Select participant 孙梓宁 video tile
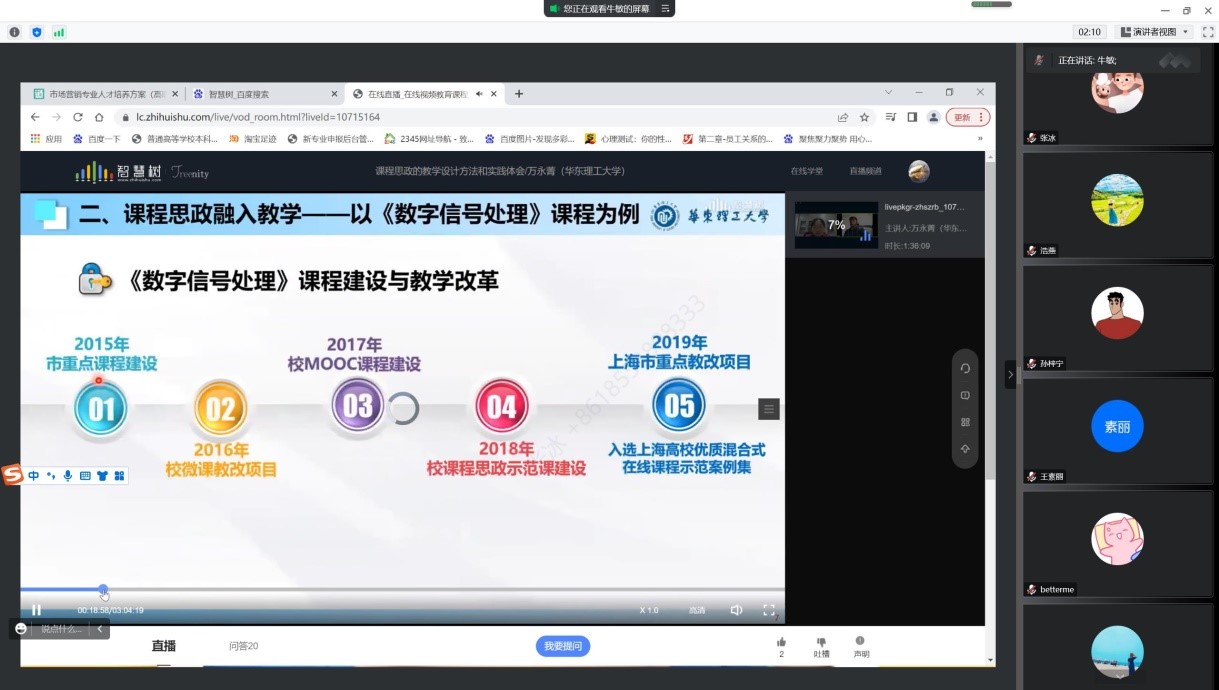The image size is (1219, 690). click(x=1117, y=317)
